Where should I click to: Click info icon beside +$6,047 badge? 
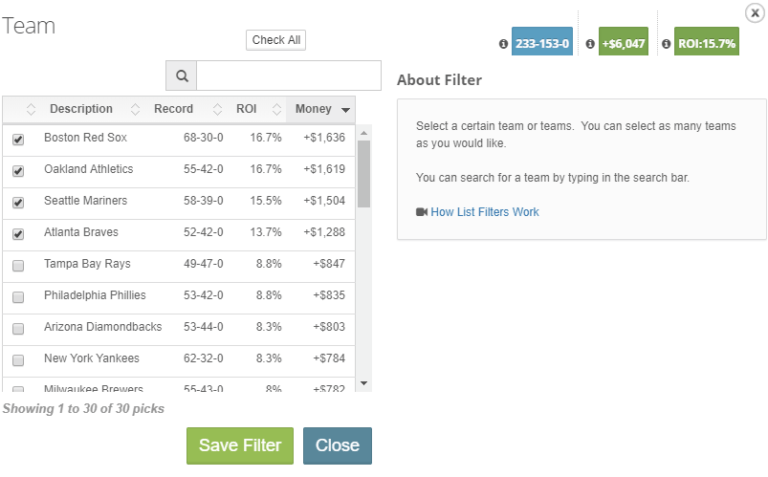point(590,44)
